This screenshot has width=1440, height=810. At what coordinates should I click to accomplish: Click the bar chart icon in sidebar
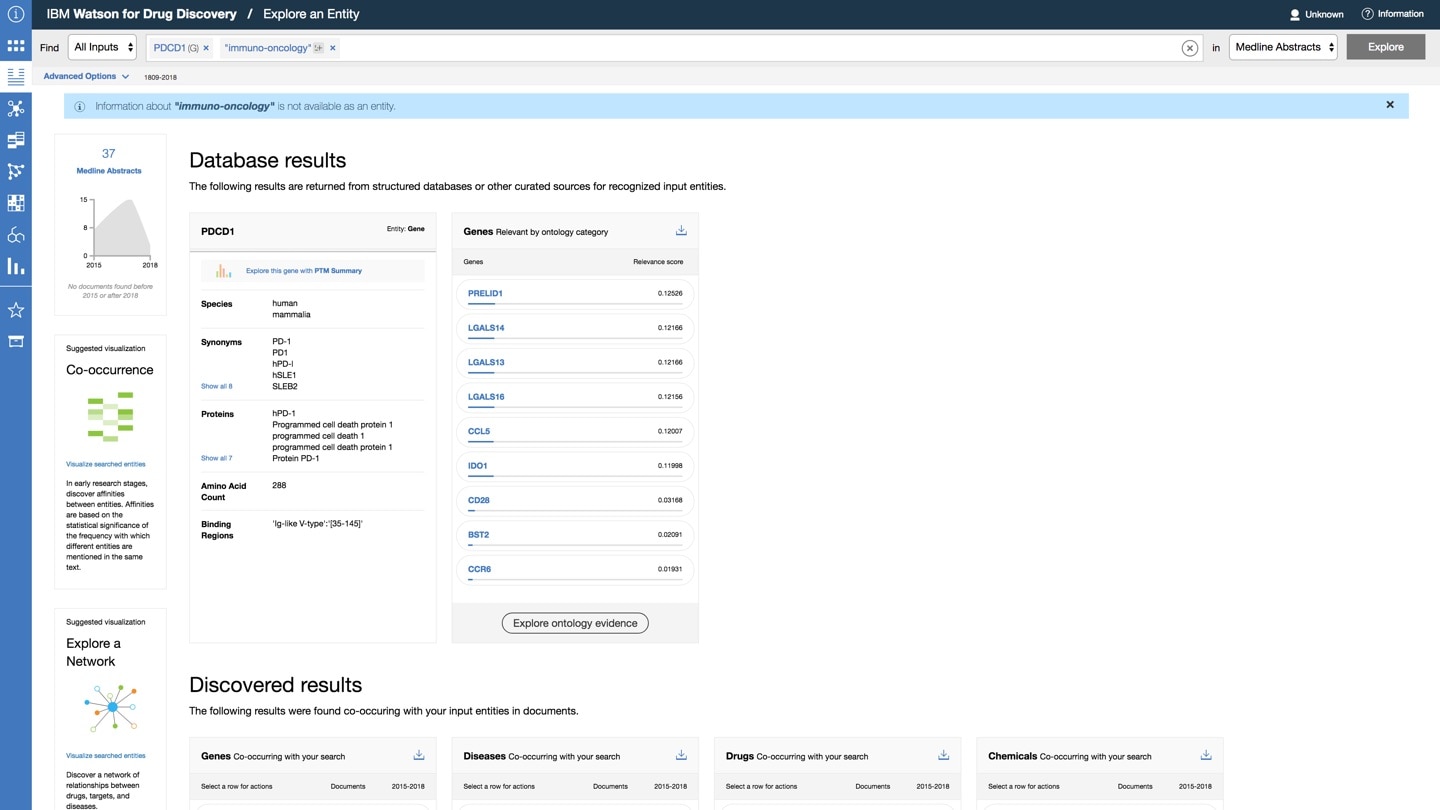[x=16, y=266]
